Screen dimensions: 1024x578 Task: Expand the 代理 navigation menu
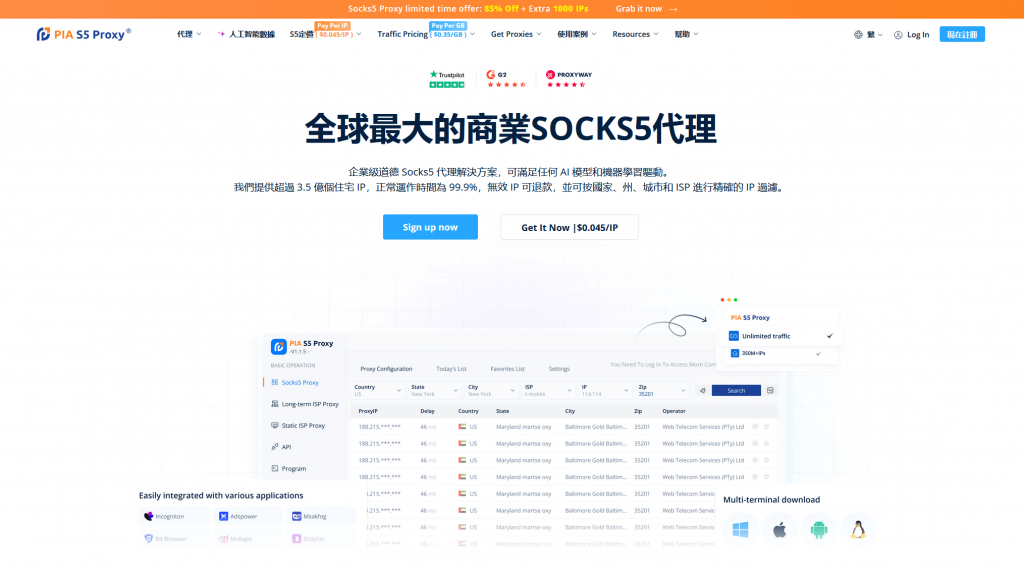pyautogui.click(x=189, y=34)
